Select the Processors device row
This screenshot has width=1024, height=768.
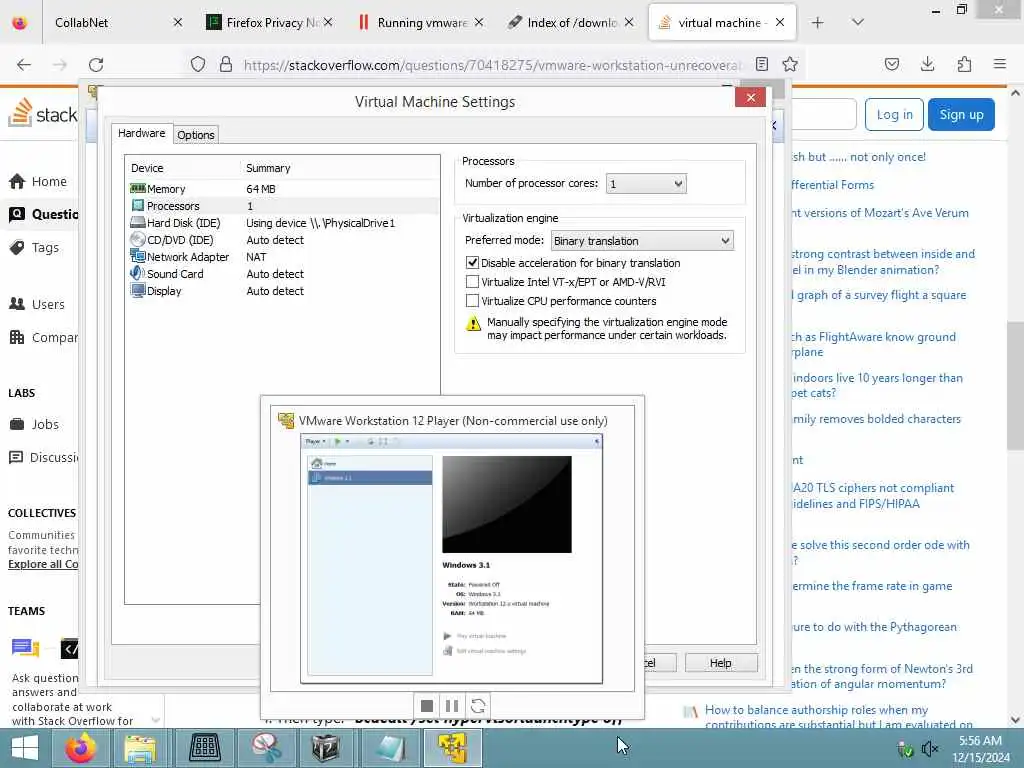click(x=283, y=206)
